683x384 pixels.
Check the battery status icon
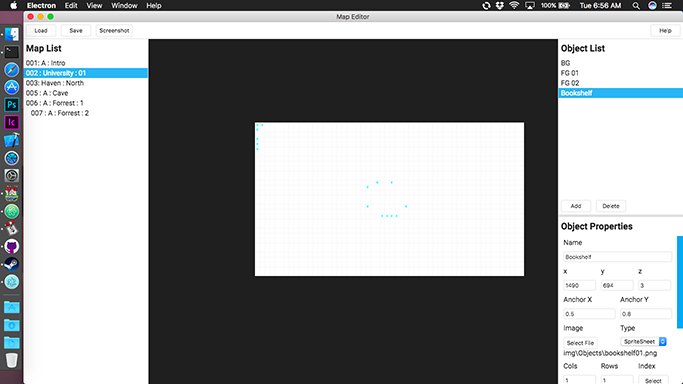[x=565, y=5]
